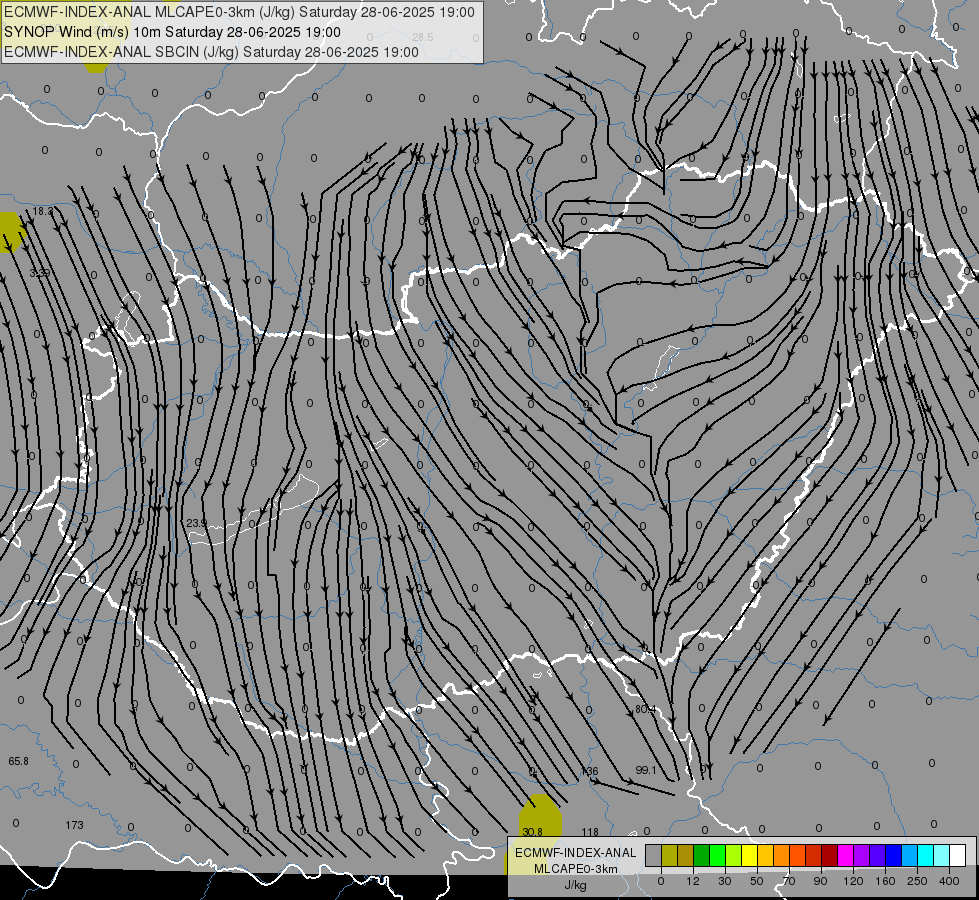Click the SBCIN title line
Viewport: 979px width, 900px height.
pyautogui.click(x=211, y=52)
